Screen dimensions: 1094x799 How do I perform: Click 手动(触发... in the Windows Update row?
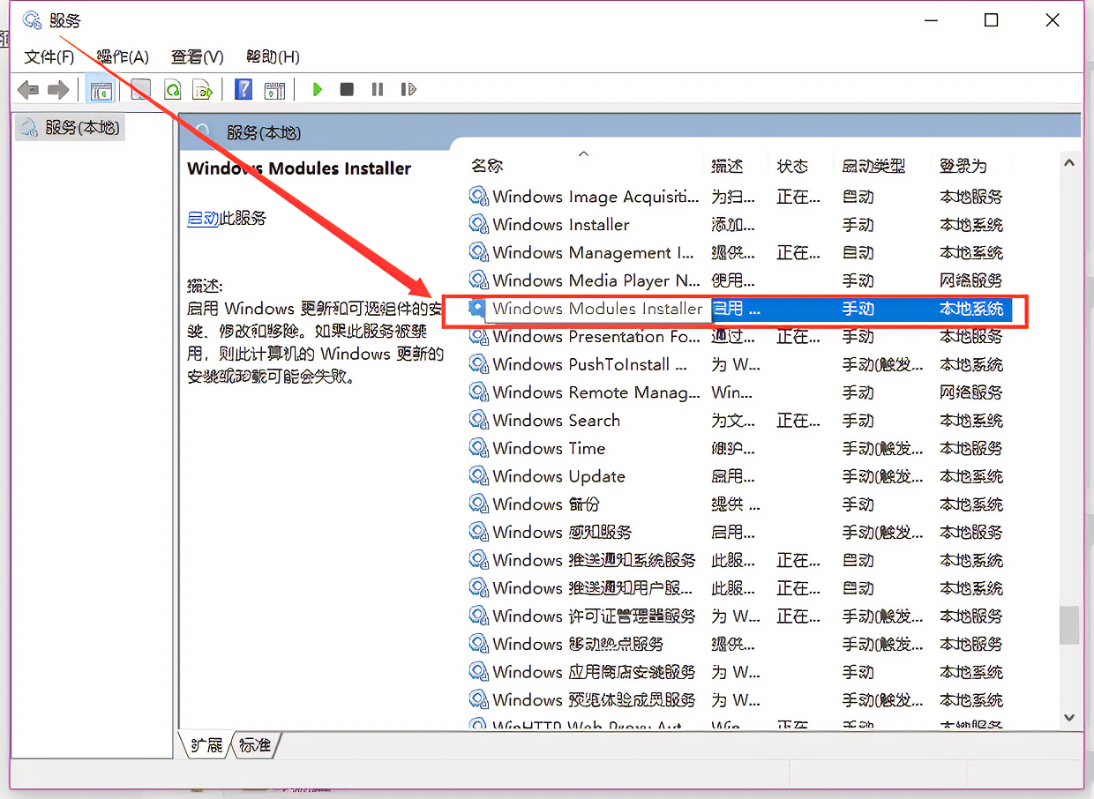point(883,476)
